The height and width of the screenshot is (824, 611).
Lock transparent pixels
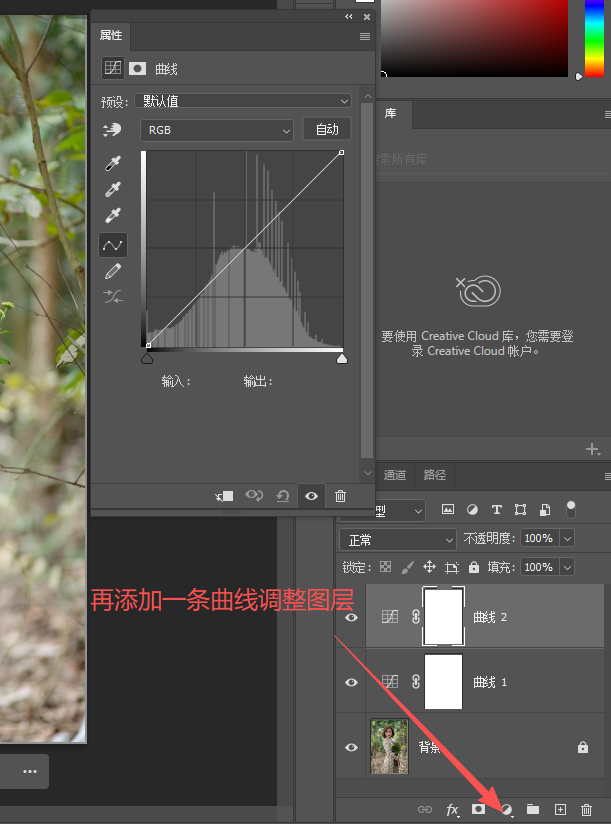pyautogui.click(x=386, y=566)
